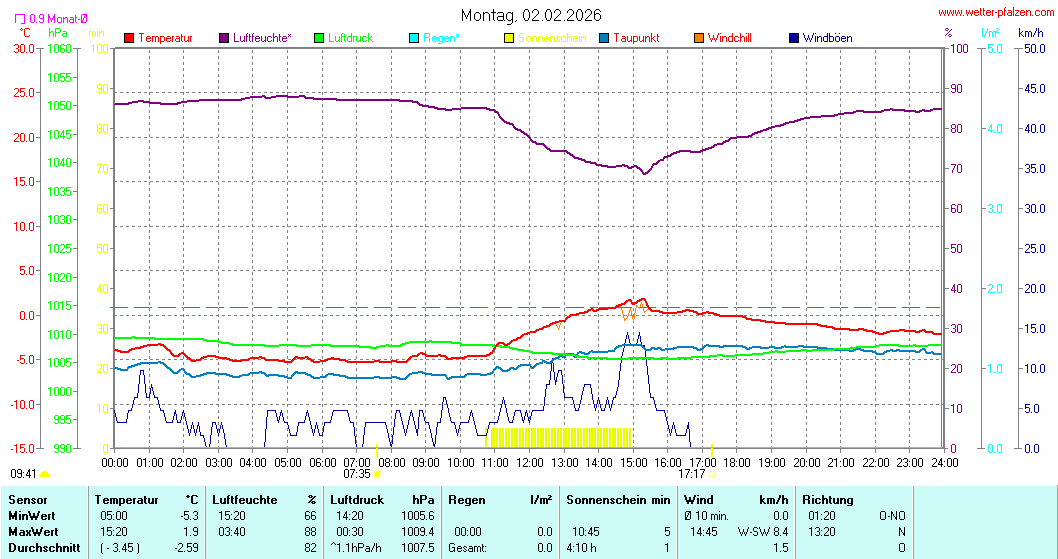Click the Richtung header in the table

[x=827, y=499]
